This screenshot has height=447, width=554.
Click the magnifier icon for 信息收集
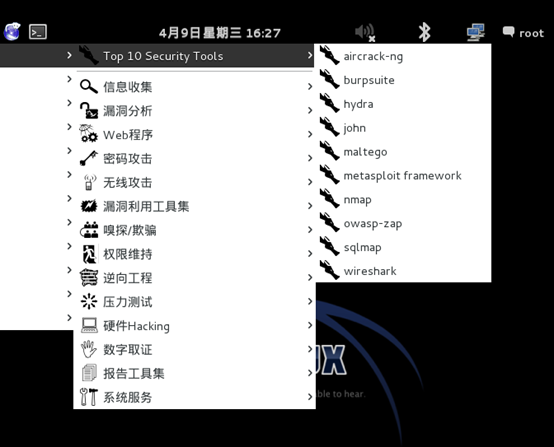tap(89, 87)
